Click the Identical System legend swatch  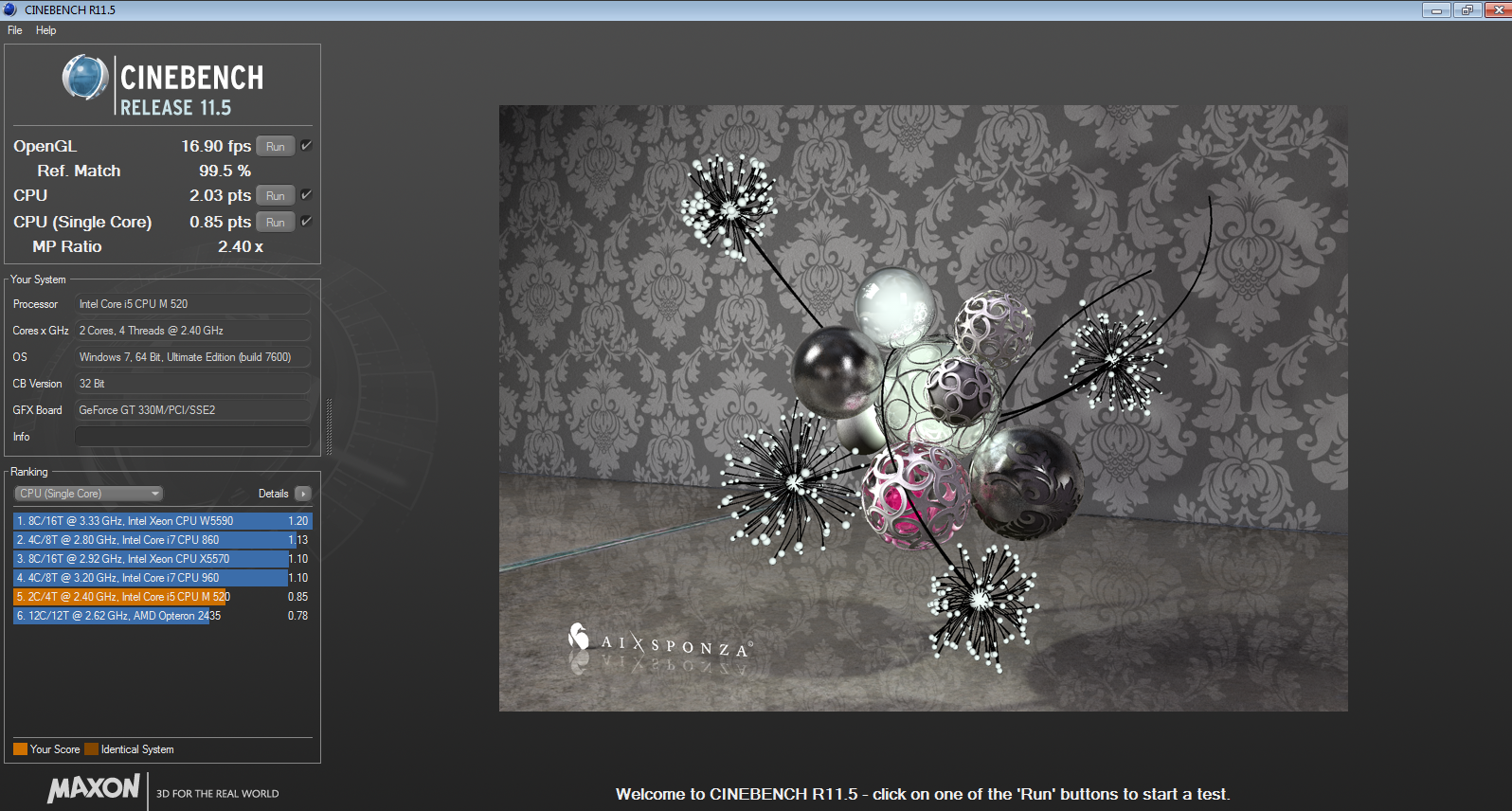tap(91, 749)
